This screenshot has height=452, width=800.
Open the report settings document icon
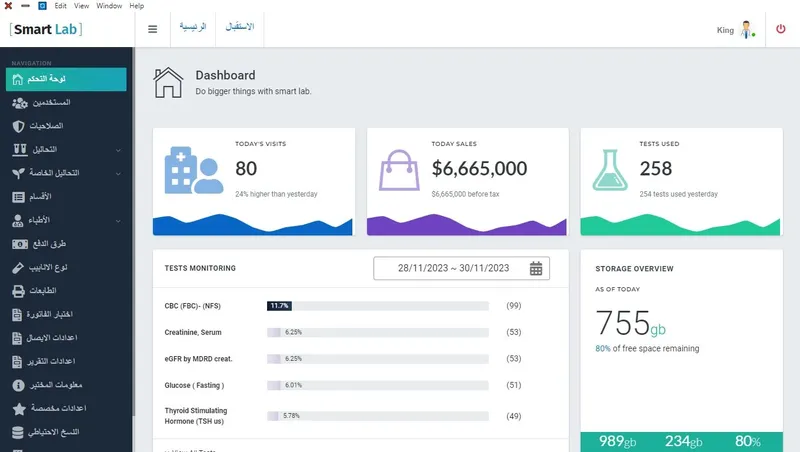17,362
